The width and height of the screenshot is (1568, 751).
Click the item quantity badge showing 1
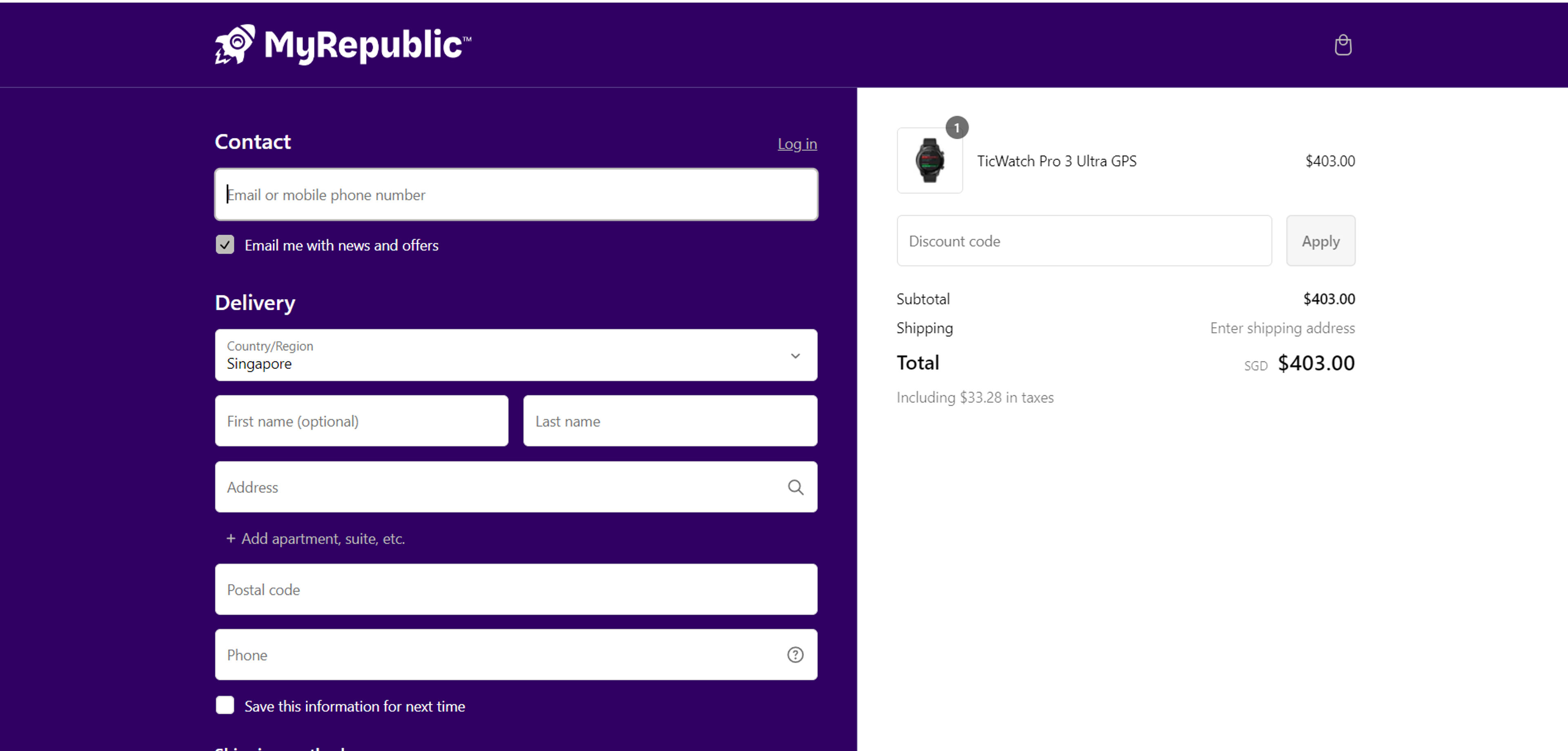tap(957, 128)
